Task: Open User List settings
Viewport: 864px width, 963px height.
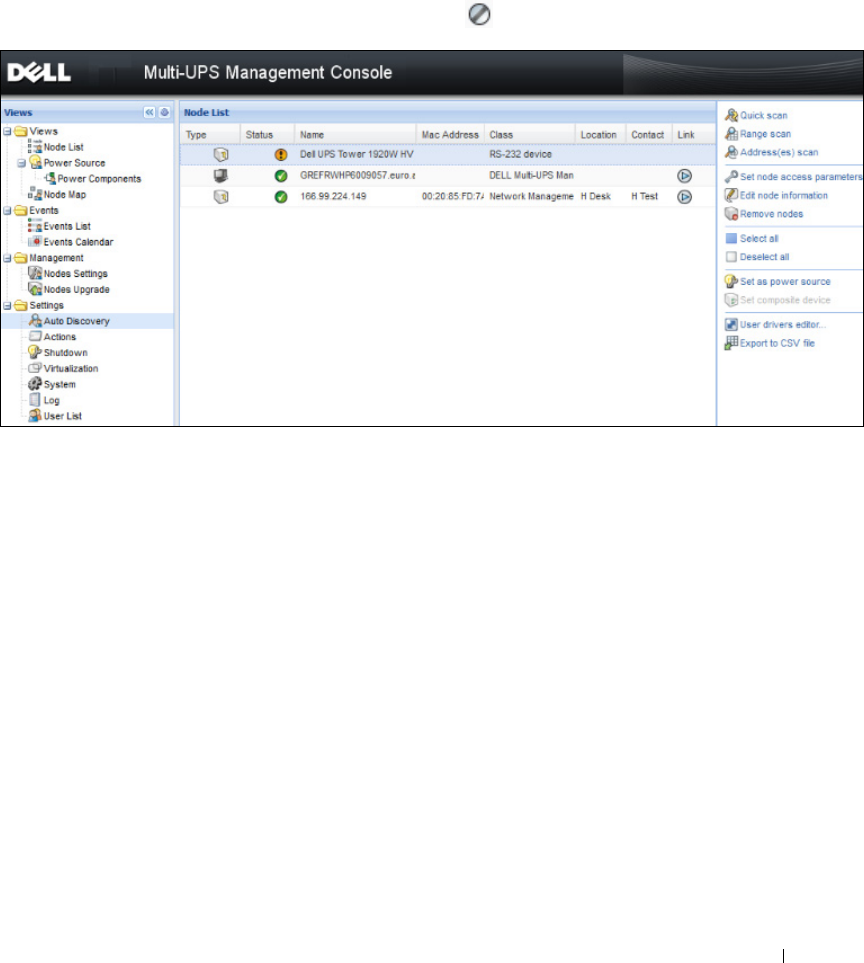Action: pos(63,416)
